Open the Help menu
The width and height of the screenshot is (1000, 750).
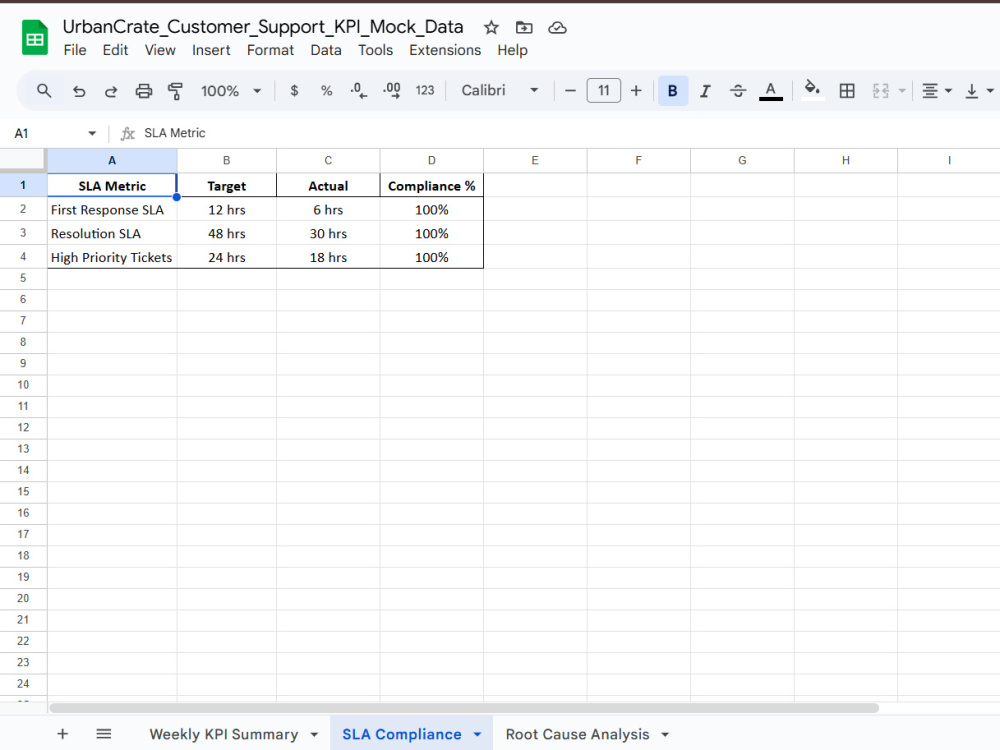(512, 50)
